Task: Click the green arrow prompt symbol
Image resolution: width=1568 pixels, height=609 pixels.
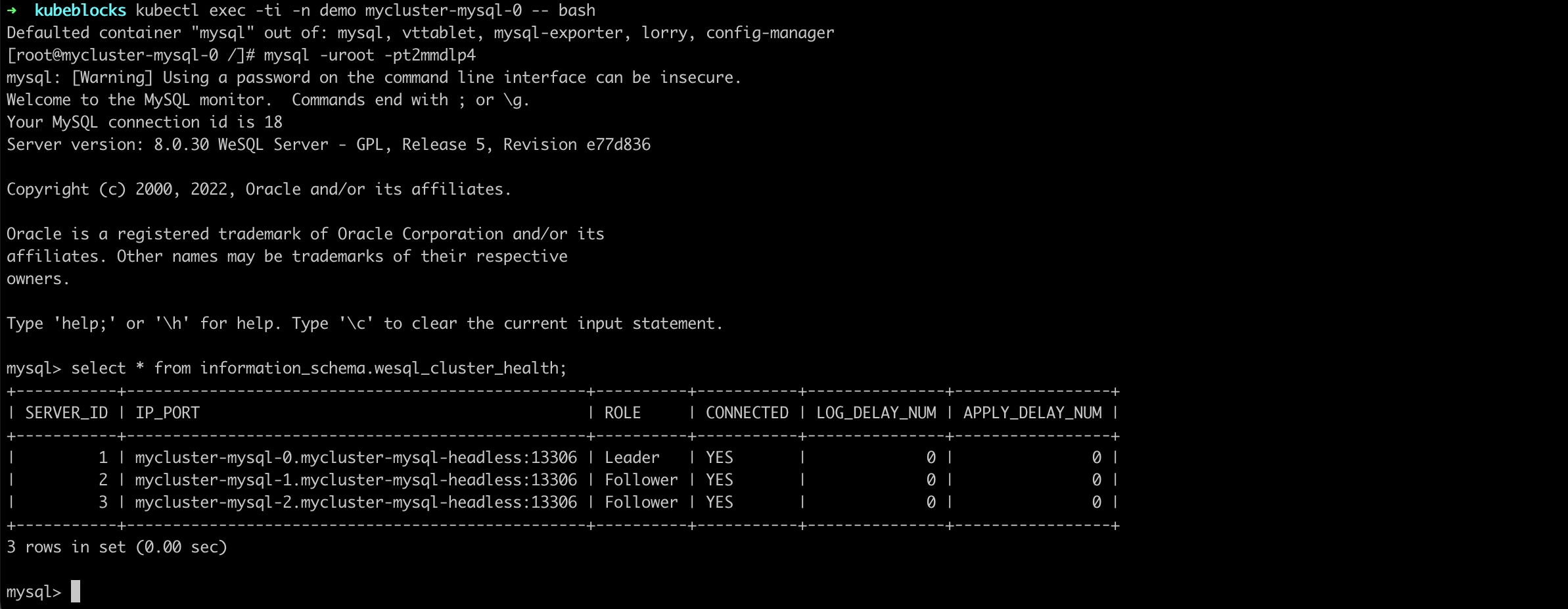Action: point(12,11)
